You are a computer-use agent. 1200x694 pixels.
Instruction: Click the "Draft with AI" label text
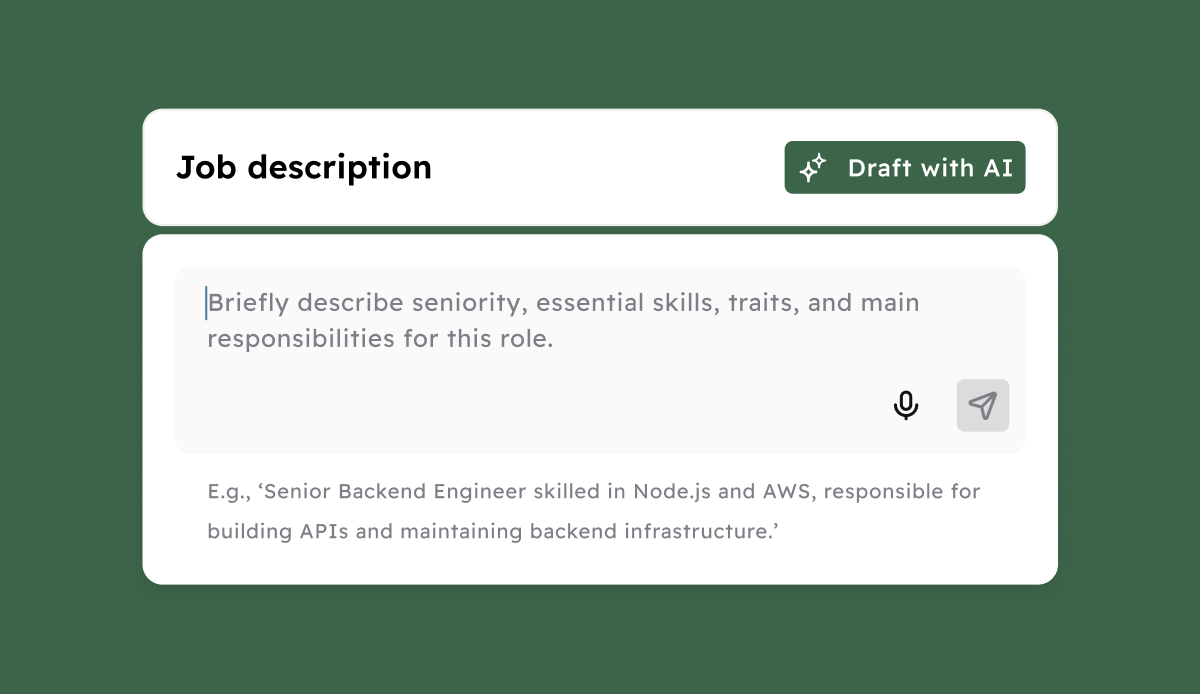click(x=930, y=168)
